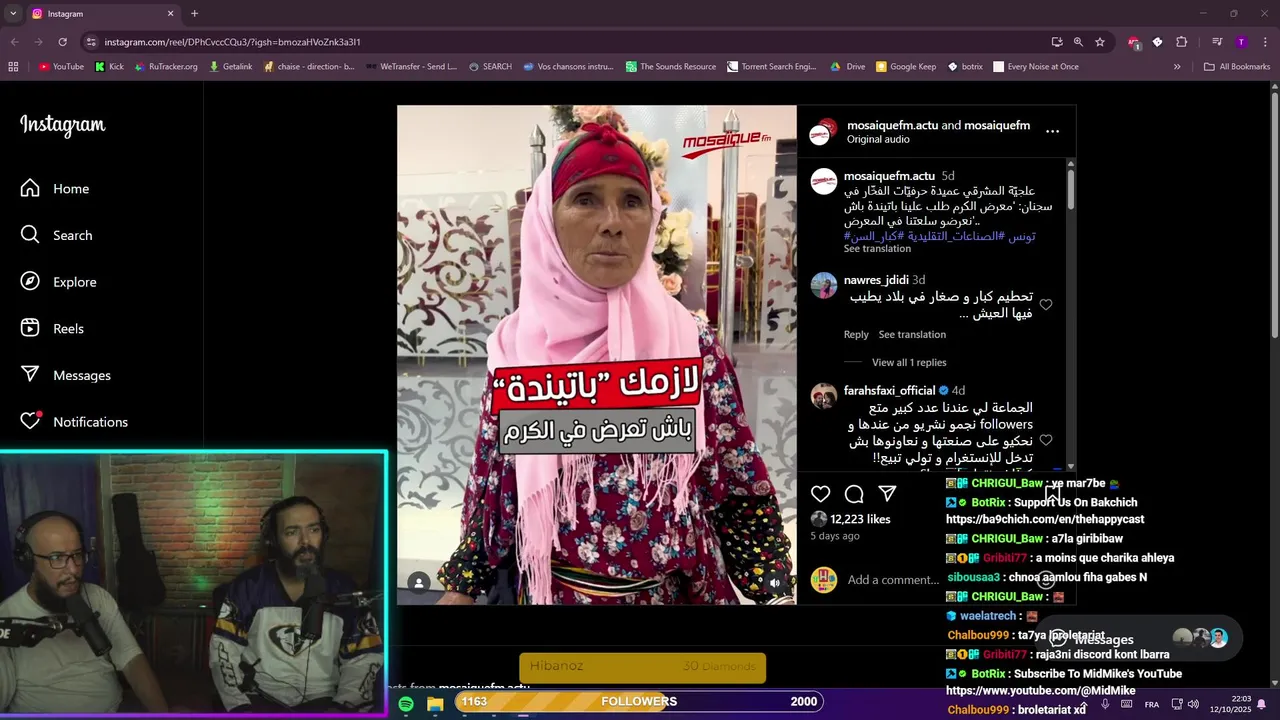Go to Explore in Instagram sidebar
1280x720 pixels.
pyautogui.click(x=59, y=282)
